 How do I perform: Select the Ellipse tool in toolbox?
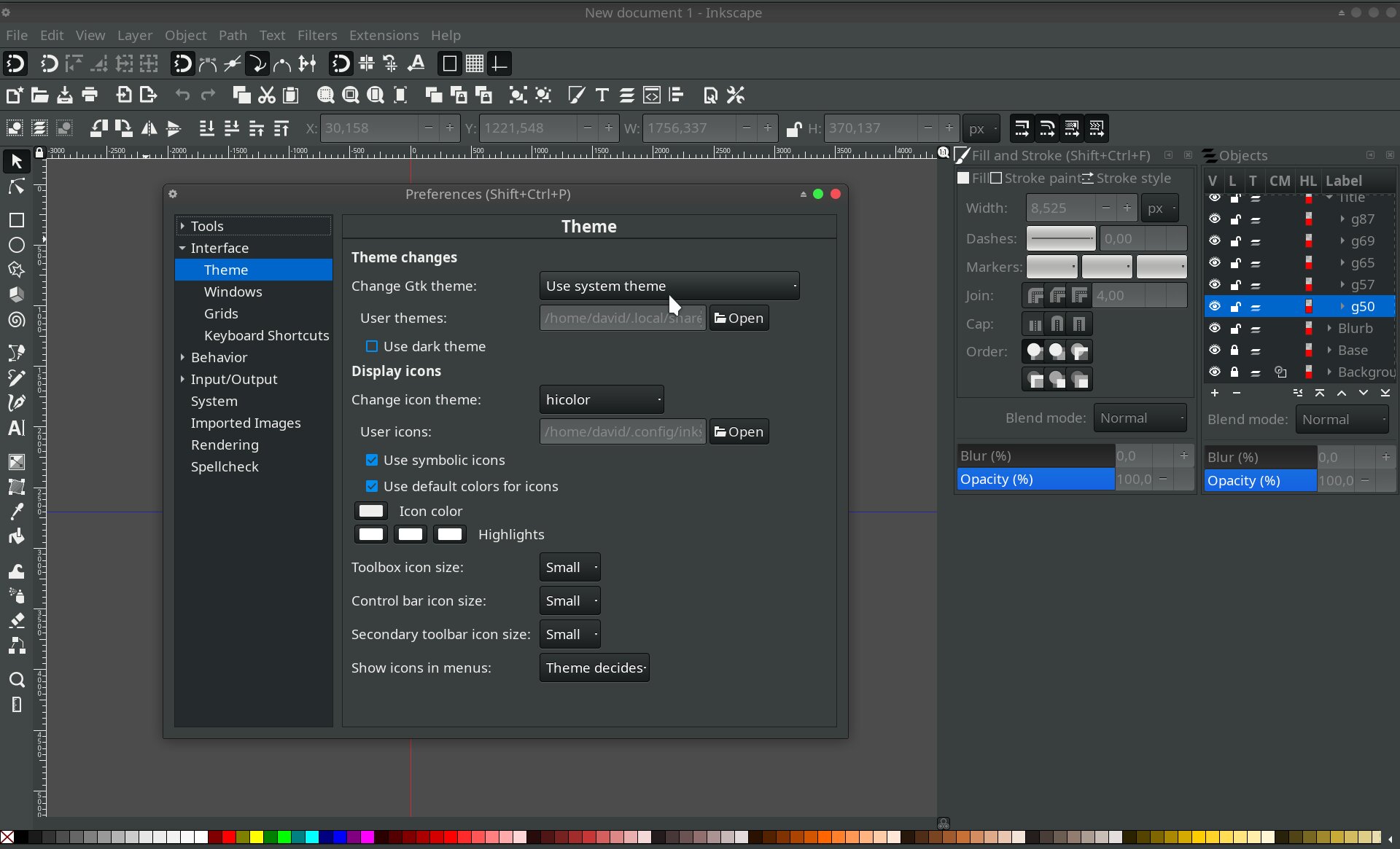(16, 245)
